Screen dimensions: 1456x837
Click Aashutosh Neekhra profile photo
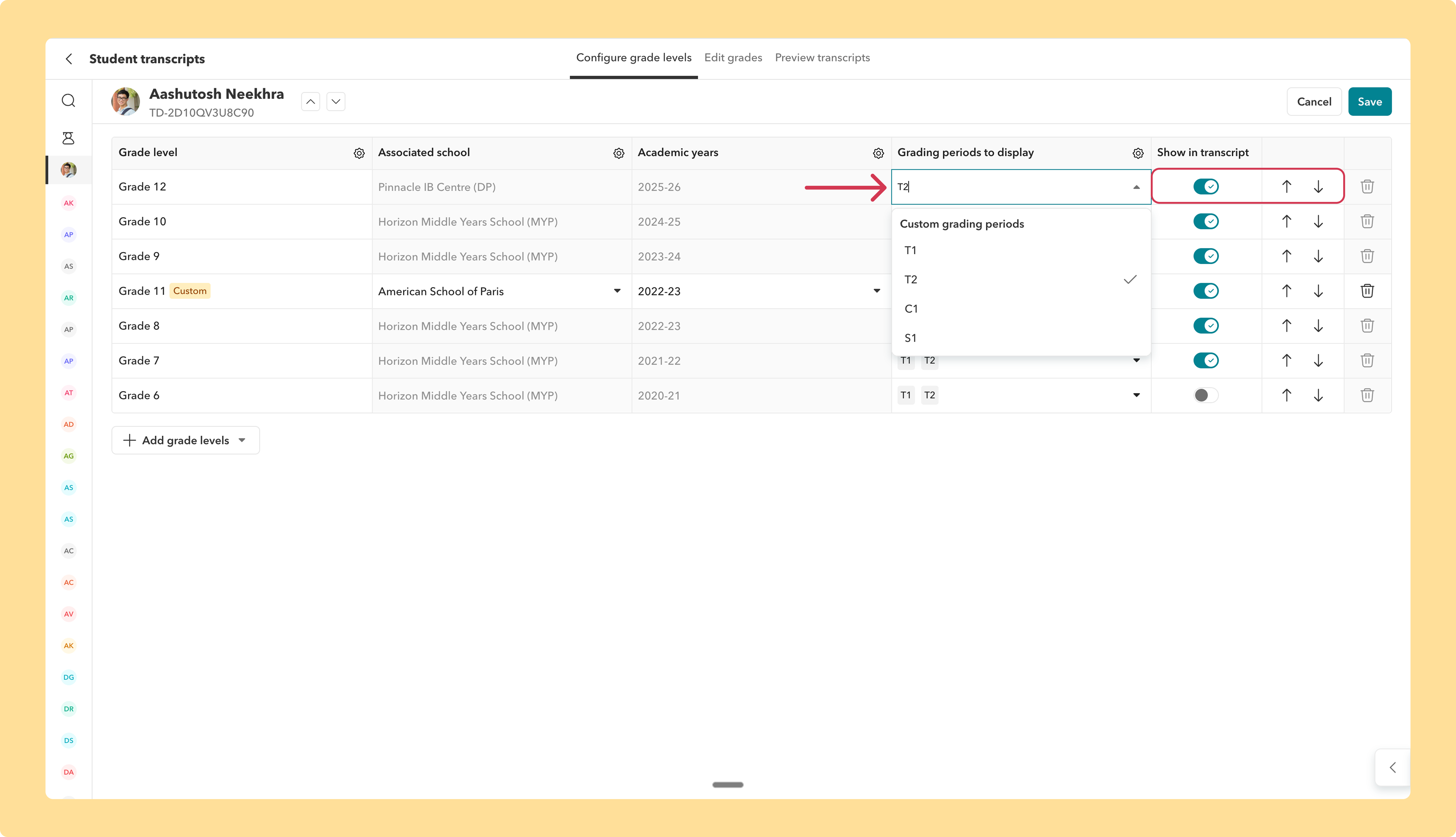click(x=125, y=102)
